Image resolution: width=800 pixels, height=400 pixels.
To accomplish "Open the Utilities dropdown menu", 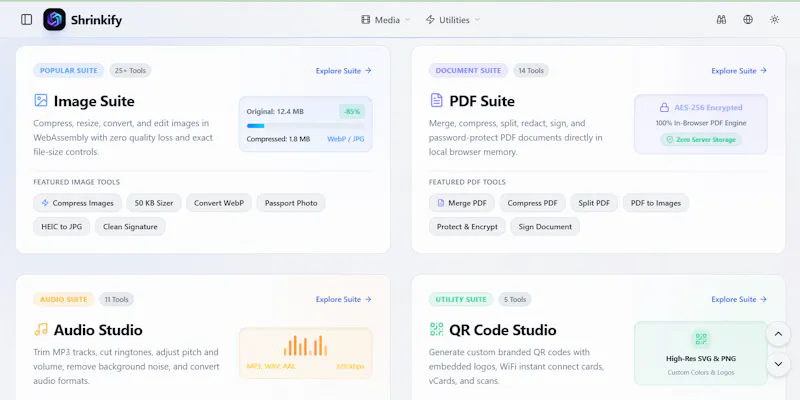I will (x=453, y=20).
